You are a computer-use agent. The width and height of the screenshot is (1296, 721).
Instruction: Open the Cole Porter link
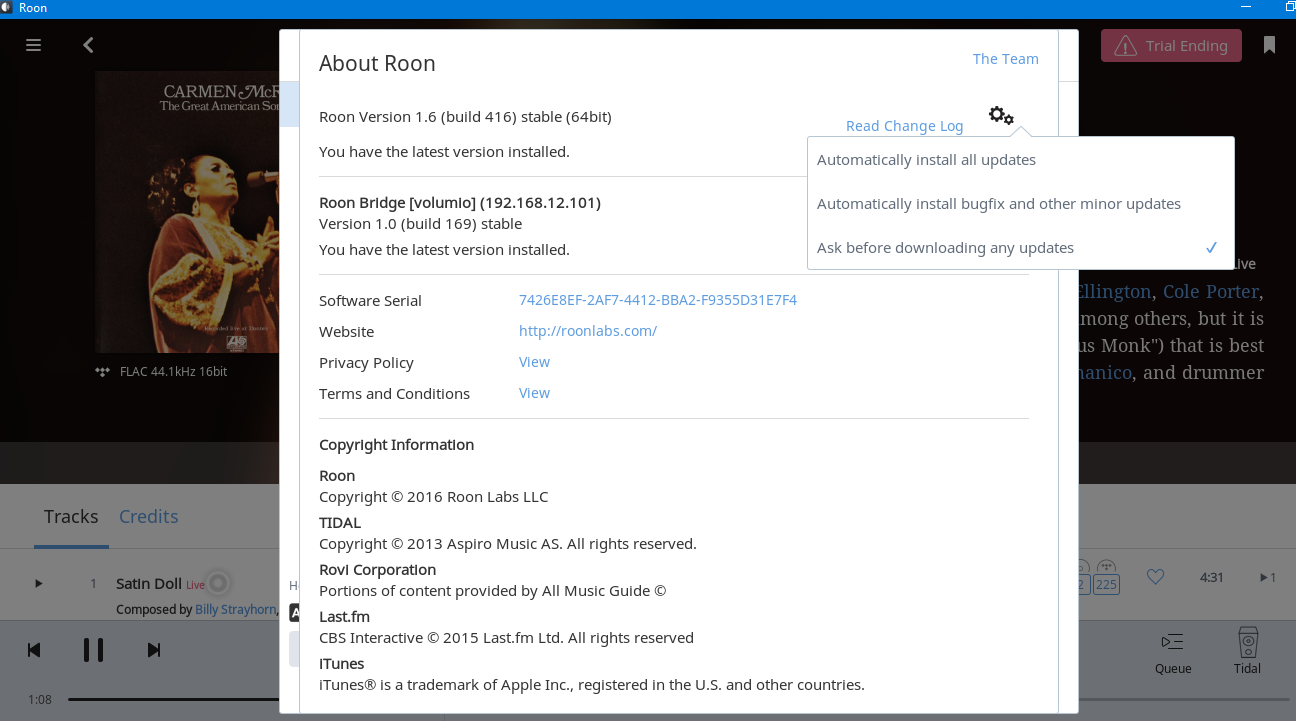point(1210,292)
